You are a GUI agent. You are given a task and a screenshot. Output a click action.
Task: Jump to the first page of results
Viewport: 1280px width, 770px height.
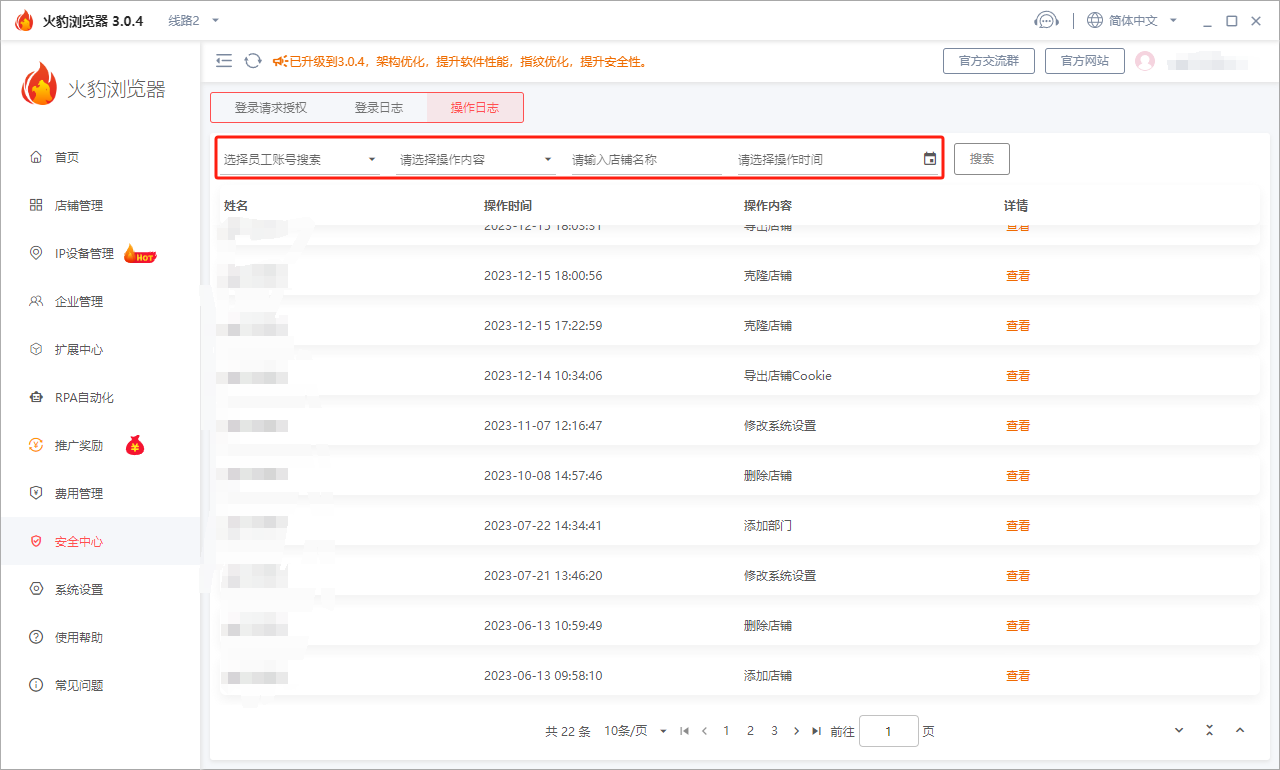684,731
